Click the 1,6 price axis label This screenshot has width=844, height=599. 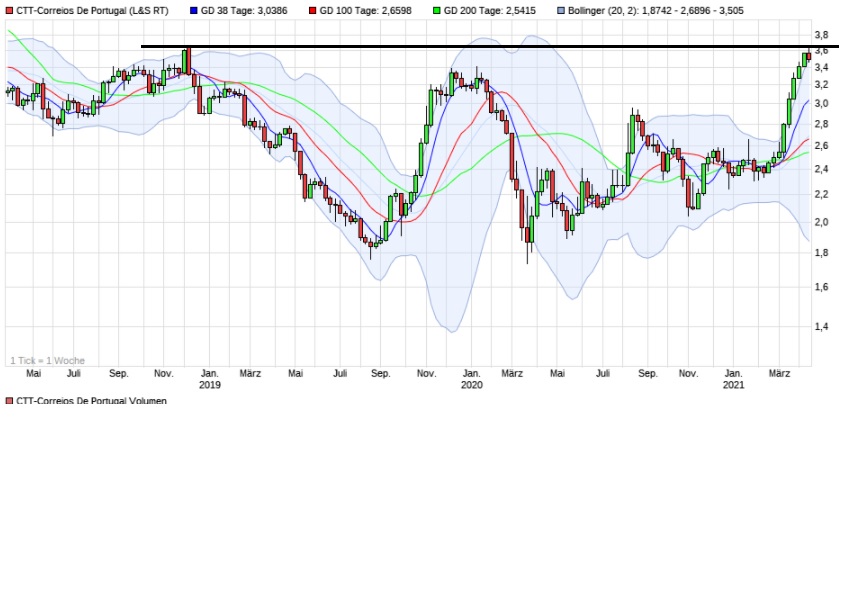[x=821, y=287]
